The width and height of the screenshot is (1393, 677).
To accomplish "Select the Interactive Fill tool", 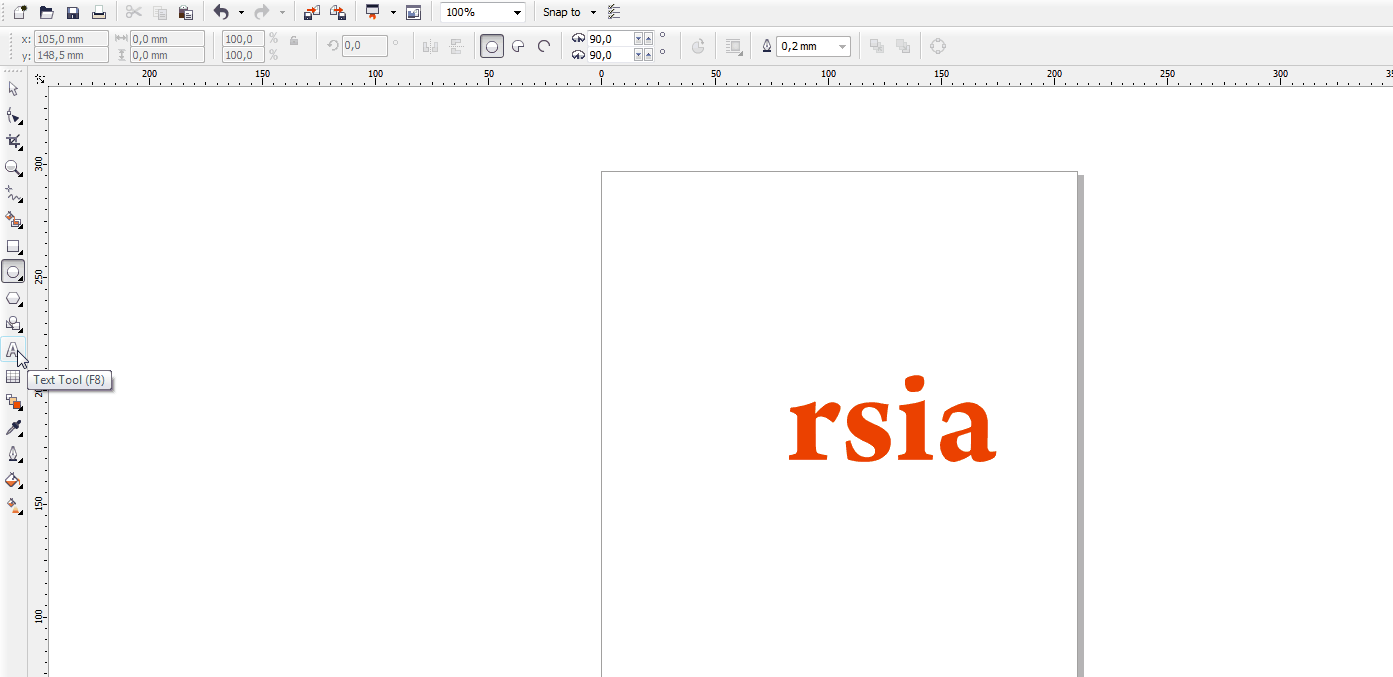I will click(13, 506).
